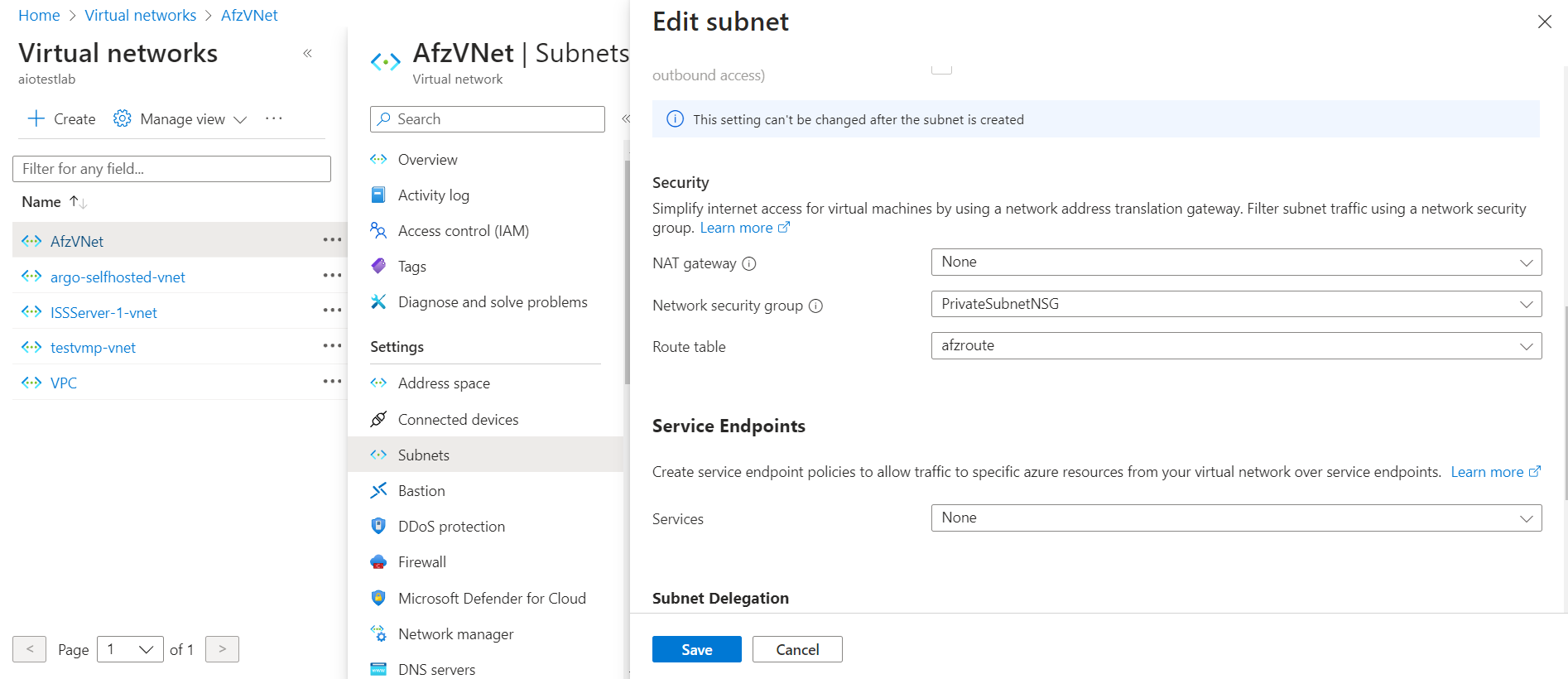1568x679 pixels.
Task: Expand the NAT gateway dropdown
Action: pyautogui.click(x=1236, y=262)
